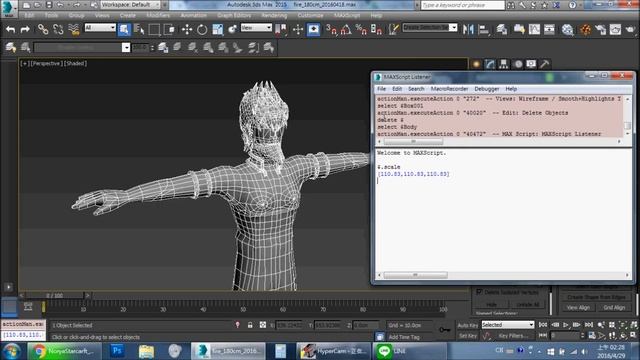Click the viewport Shaded label

click(x=75, y=63)
